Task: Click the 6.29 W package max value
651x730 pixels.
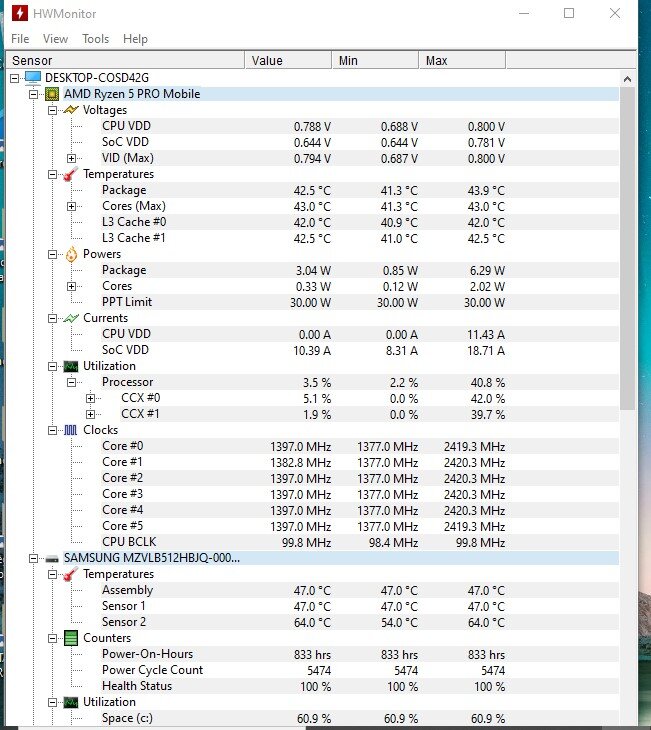Action: (487, 270)
